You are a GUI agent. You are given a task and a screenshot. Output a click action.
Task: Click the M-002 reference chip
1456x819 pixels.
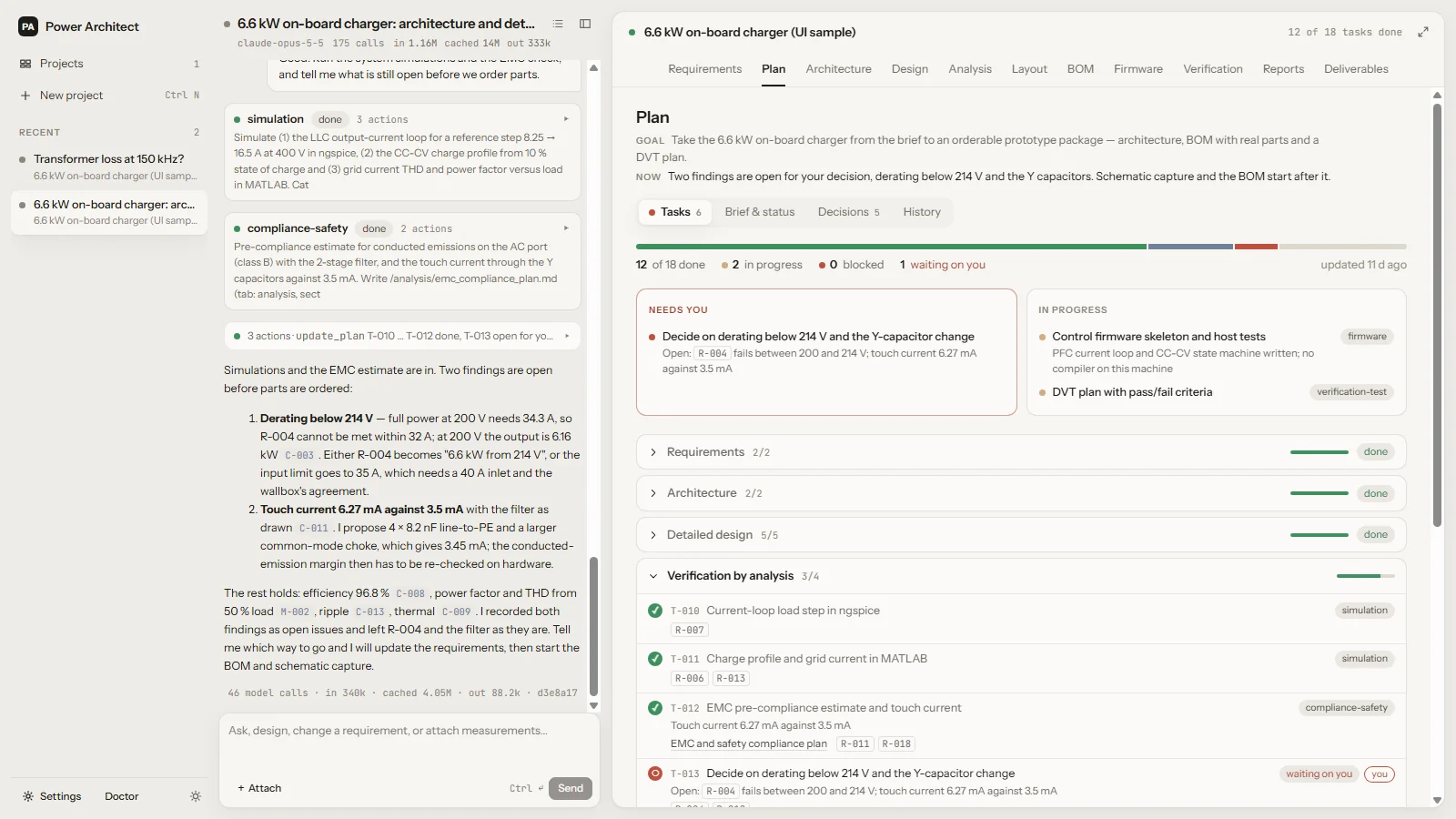[295, 612]
